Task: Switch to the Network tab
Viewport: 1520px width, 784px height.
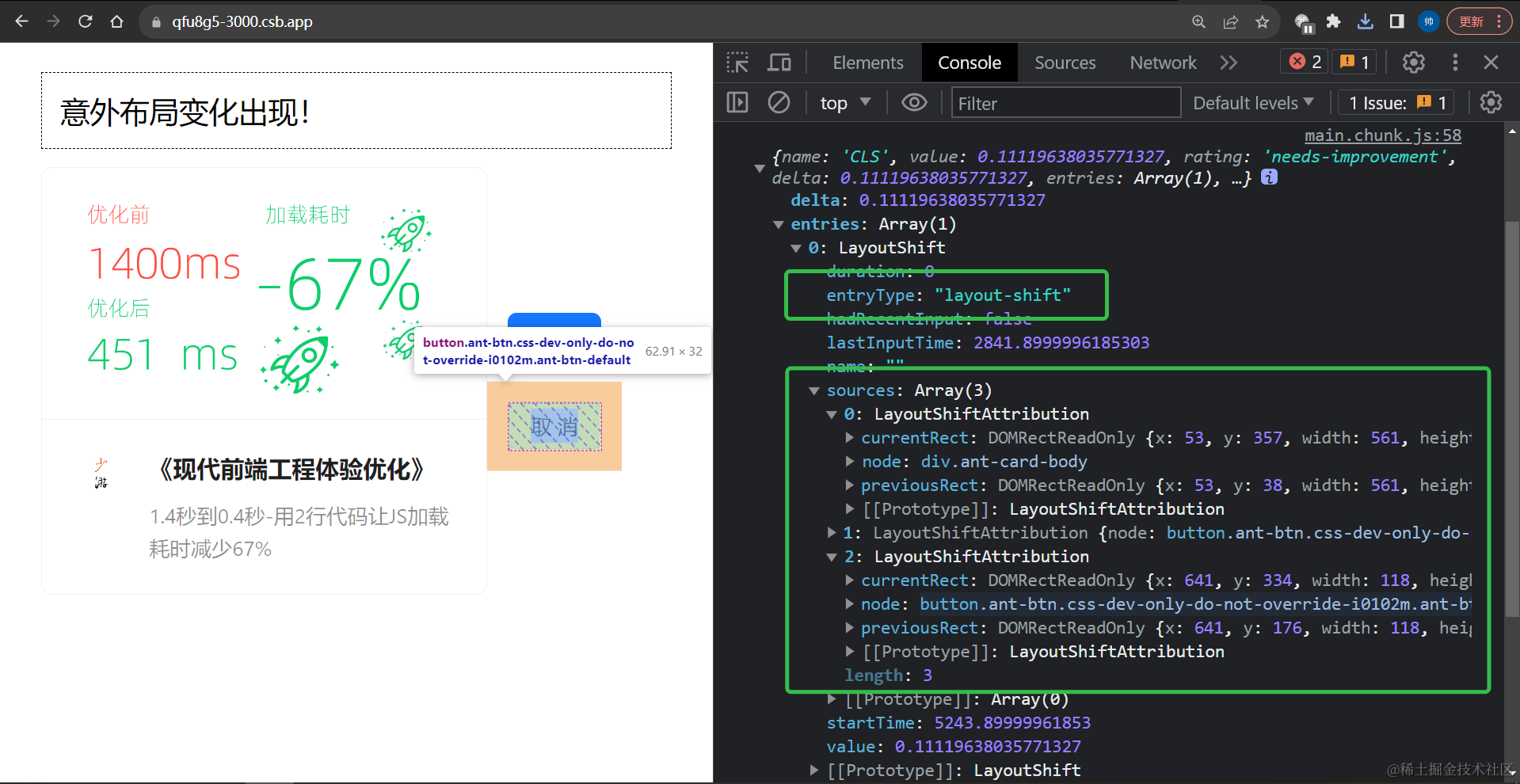Action: pos(1162,63)
